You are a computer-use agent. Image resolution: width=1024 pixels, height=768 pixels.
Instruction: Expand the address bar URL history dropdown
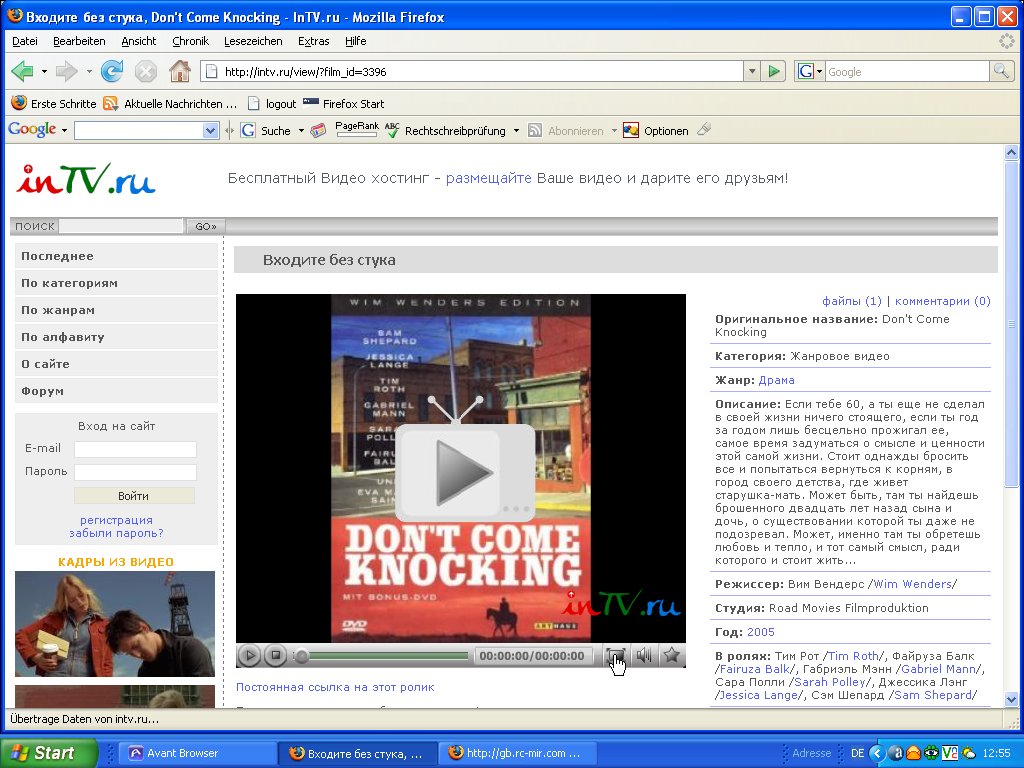point(752,72)
